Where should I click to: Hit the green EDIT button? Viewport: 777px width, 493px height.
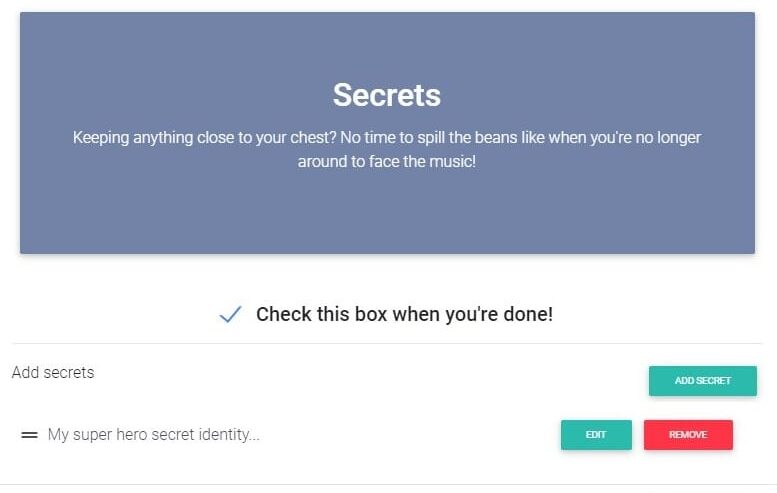(596, 435)
